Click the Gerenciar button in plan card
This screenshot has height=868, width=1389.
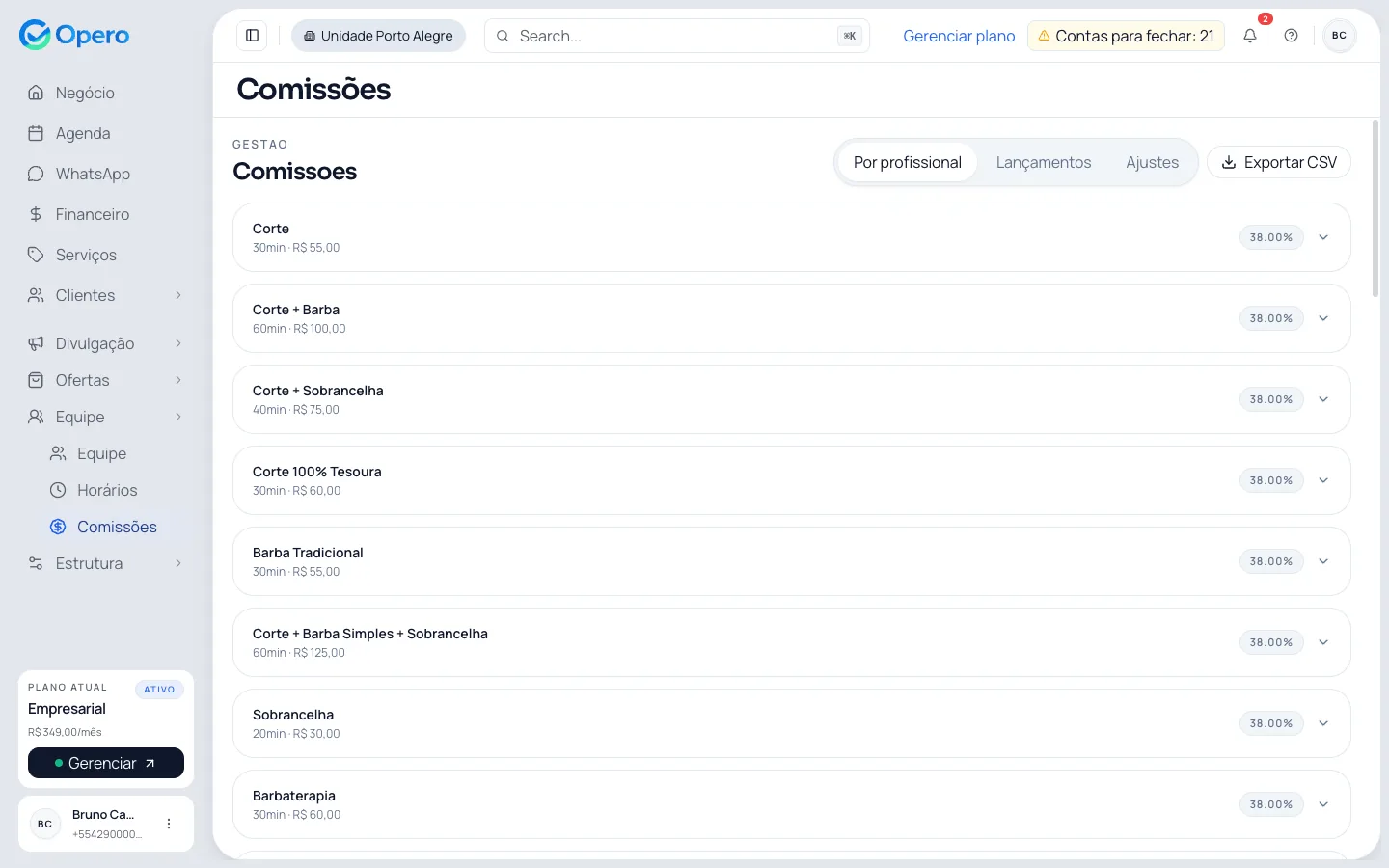[x=106, y=763]
